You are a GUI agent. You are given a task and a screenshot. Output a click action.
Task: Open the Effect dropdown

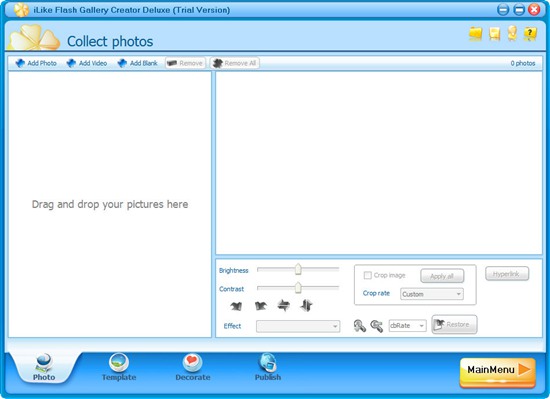[298, 326]
